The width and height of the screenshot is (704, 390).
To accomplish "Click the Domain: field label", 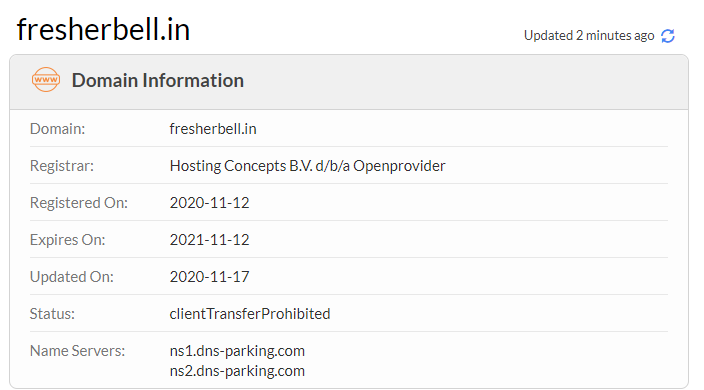I will tap(57, 129).
